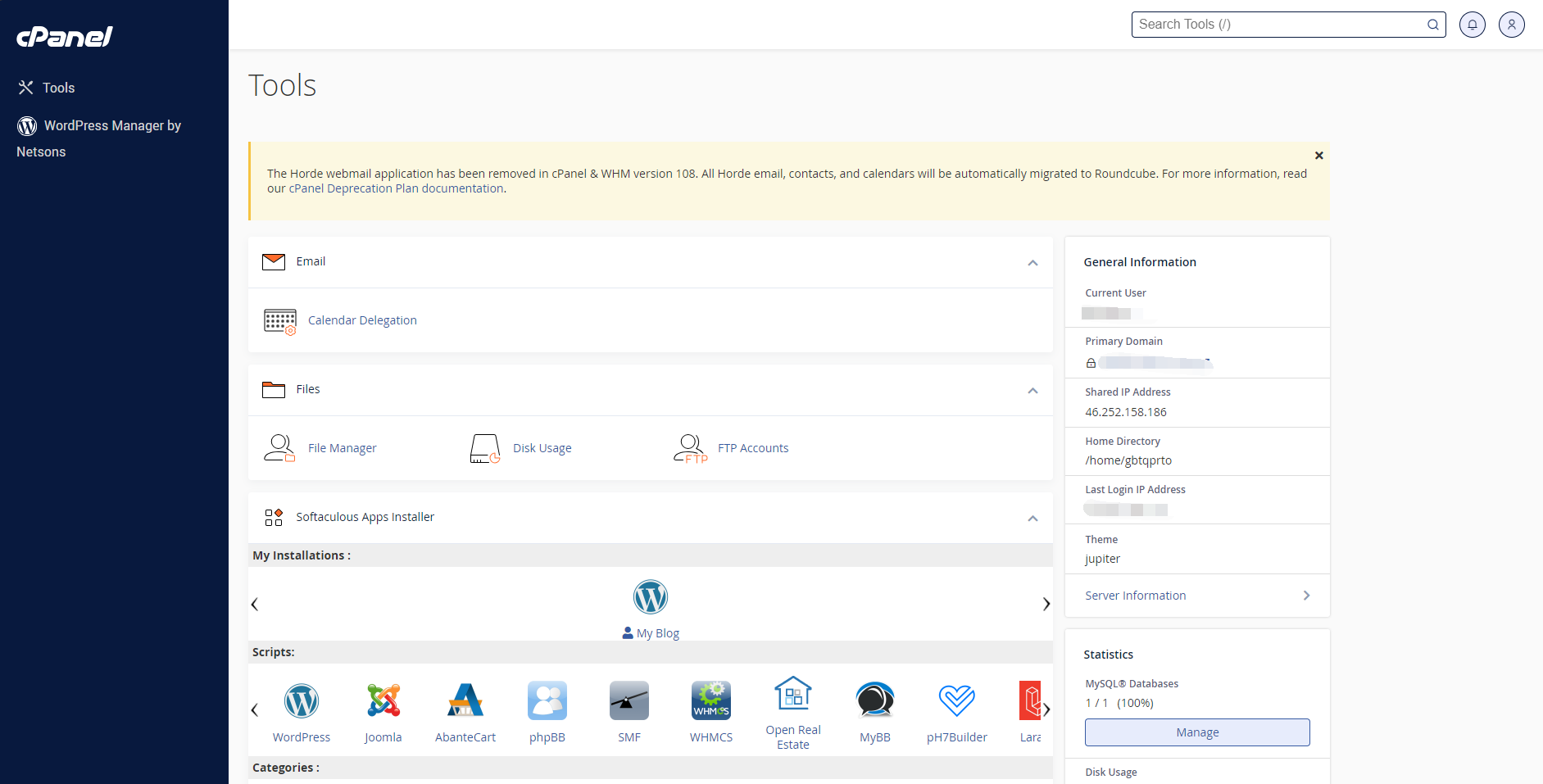Open the cPanel Deprecation Plan documentation link

pos(396,188)
